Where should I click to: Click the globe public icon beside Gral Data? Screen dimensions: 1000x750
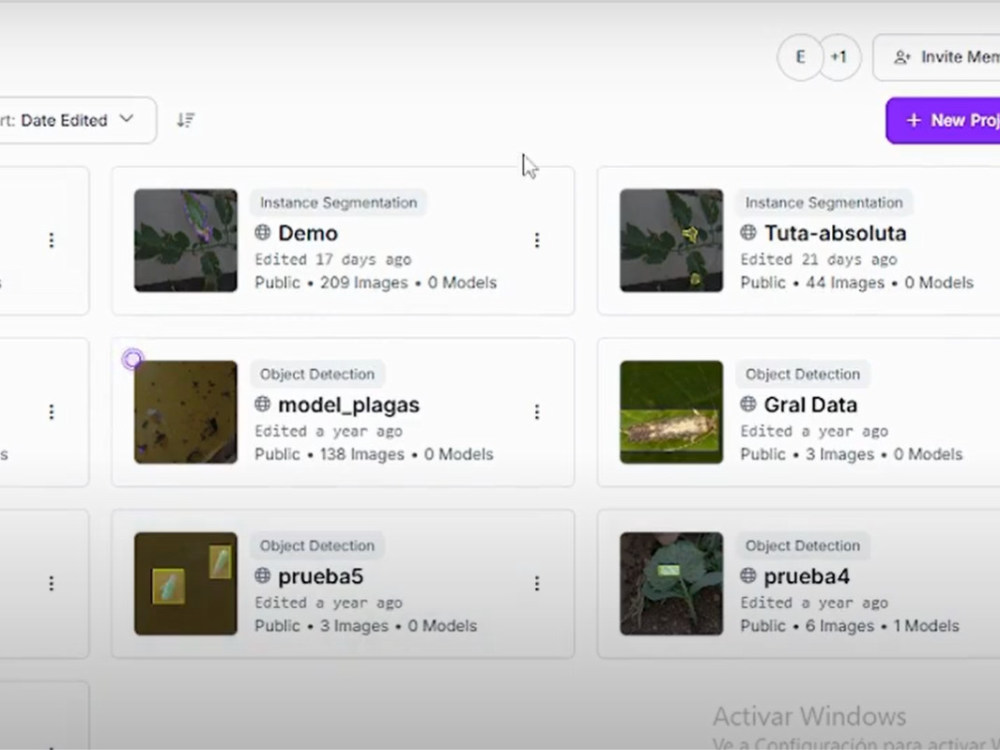(x=749, y=404)
